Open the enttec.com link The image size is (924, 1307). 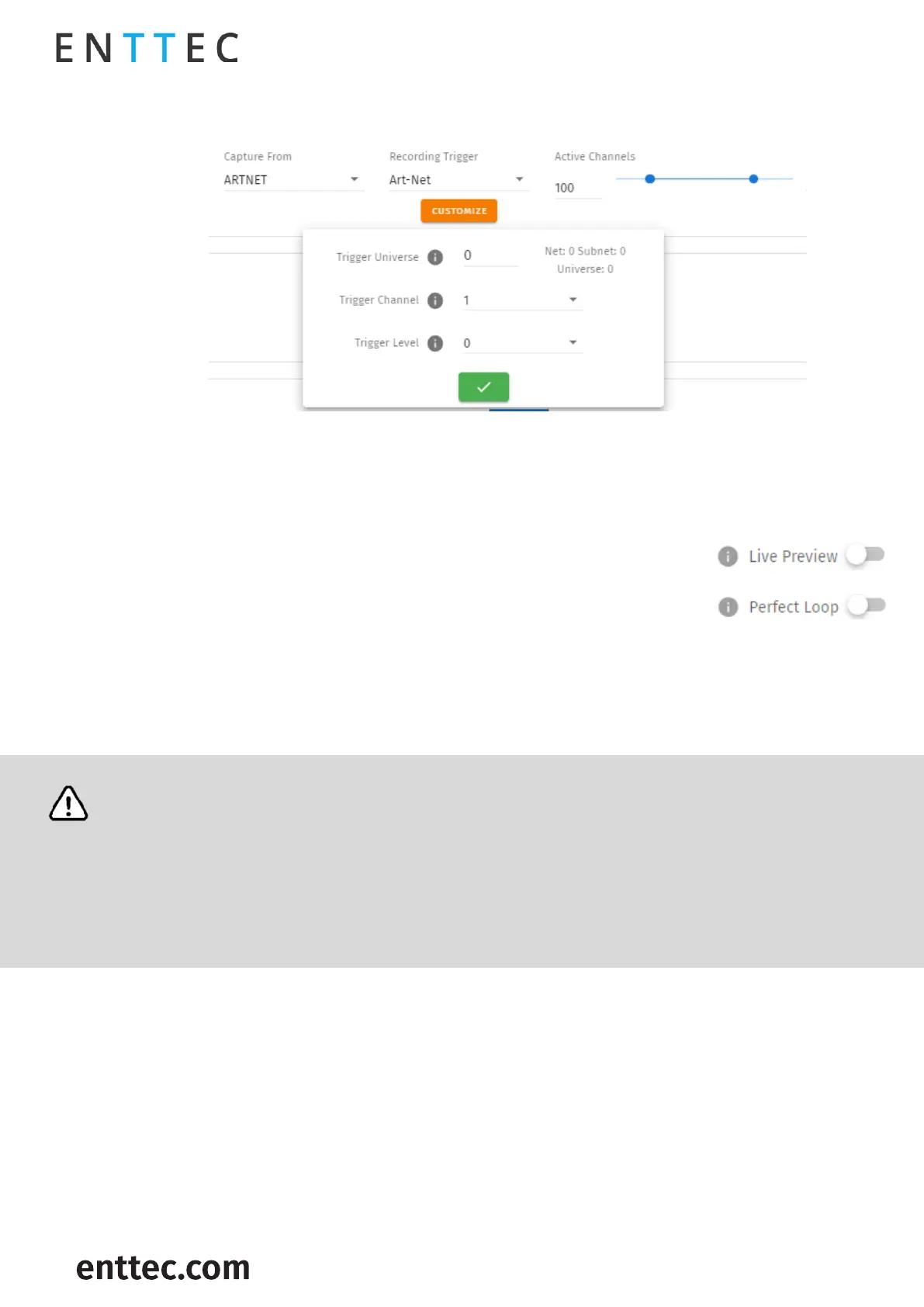[x=163, y=1267]
